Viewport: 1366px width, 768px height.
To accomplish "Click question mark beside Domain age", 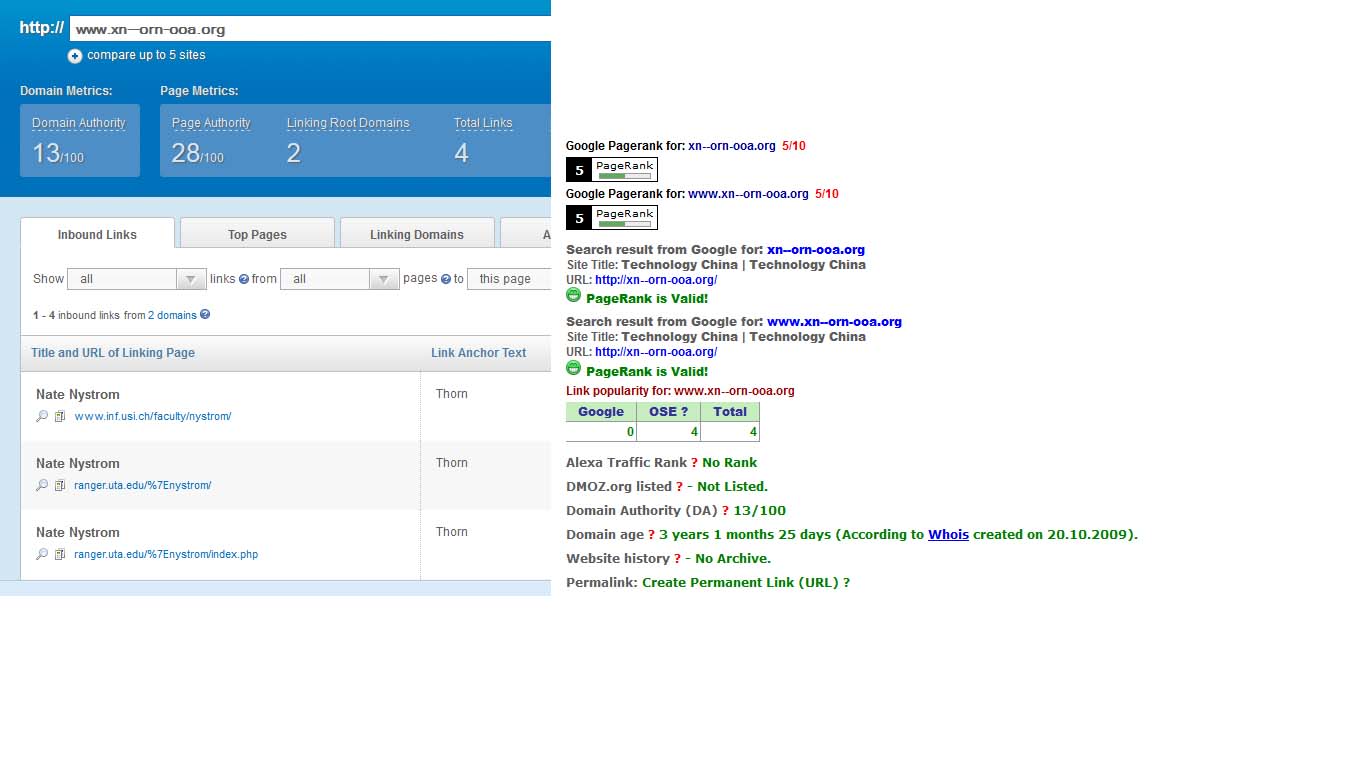I will (651, 535).
